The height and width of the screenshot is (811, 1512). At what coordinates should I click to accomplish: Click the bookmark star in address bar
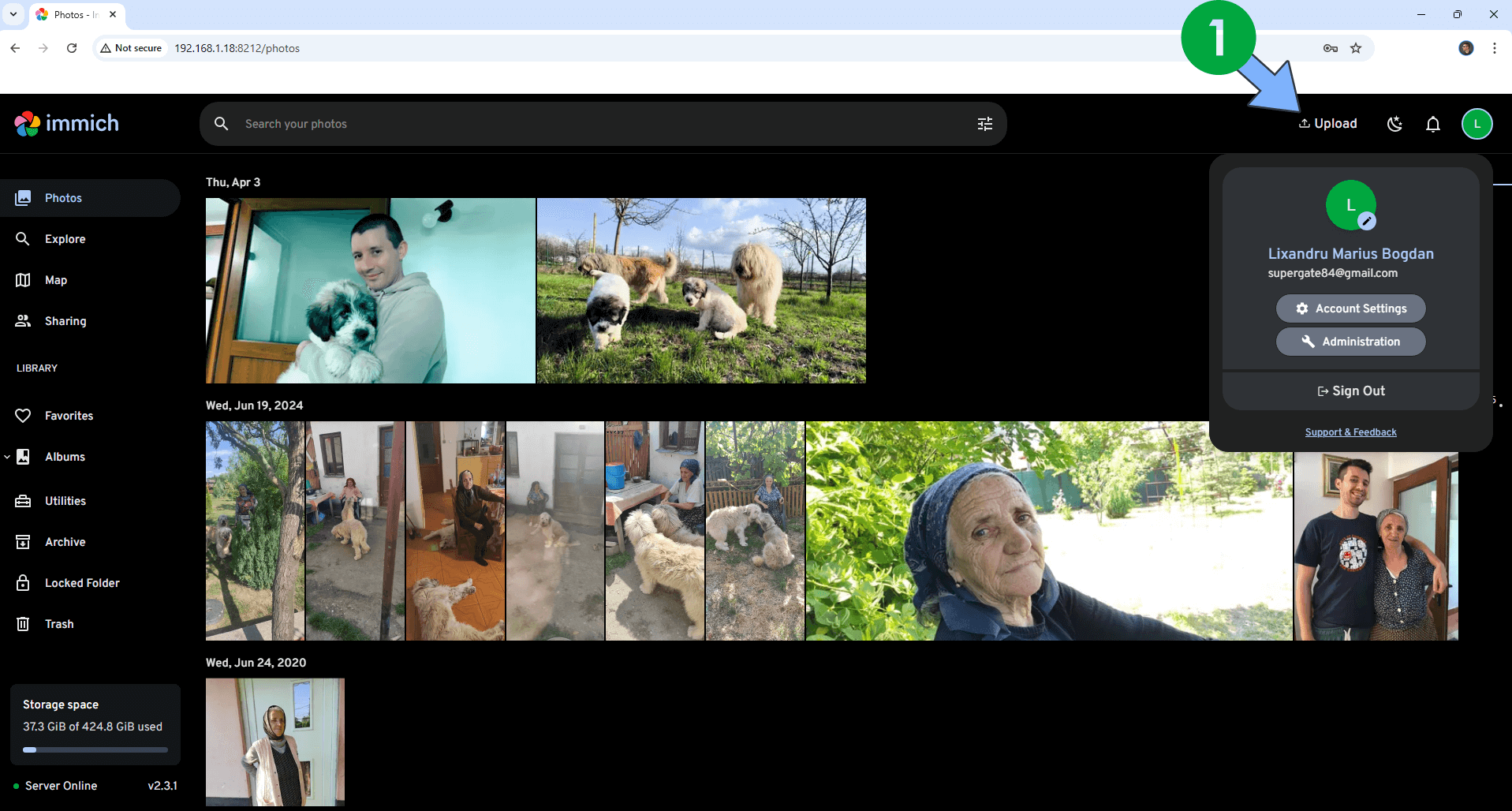click(1356, 48)
